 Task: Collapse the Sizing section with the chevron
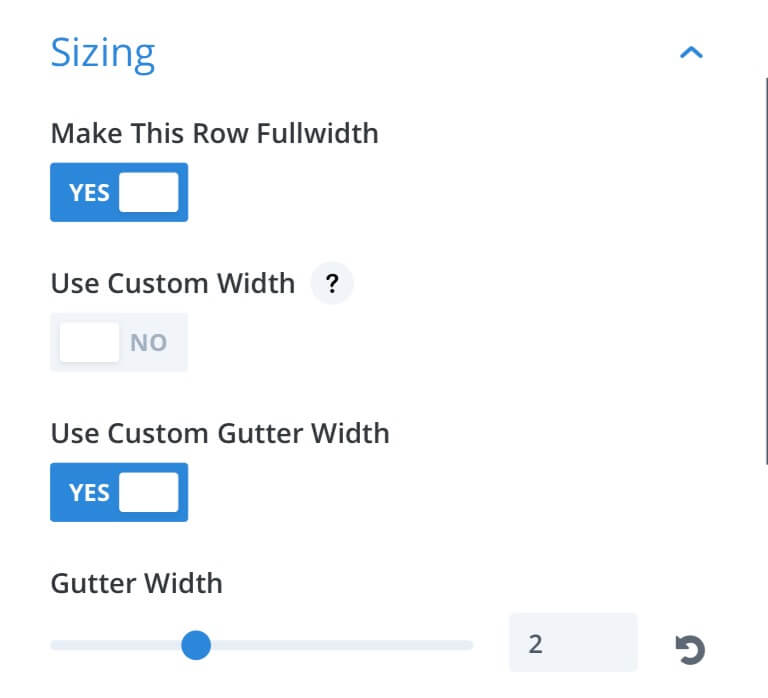tap(691, 52)
